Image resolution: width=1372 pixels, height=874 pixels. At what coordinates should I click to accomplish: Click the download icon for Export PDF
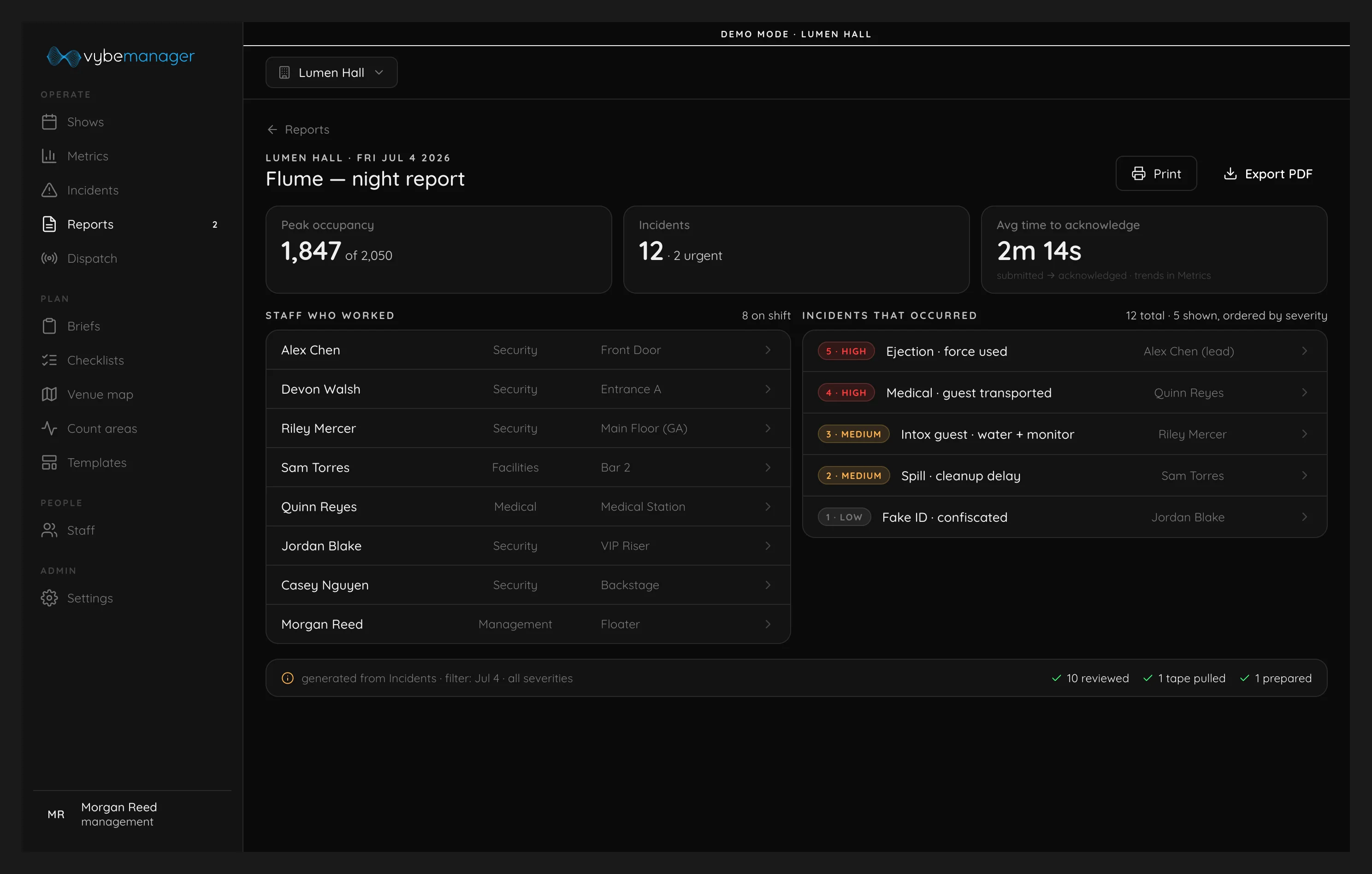coord(1230,174)
